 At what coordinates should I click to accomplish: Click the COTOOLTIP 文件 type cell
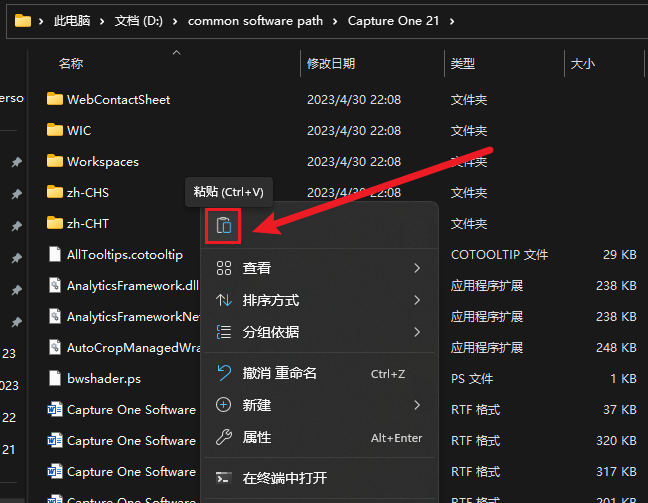pos(500,255)
